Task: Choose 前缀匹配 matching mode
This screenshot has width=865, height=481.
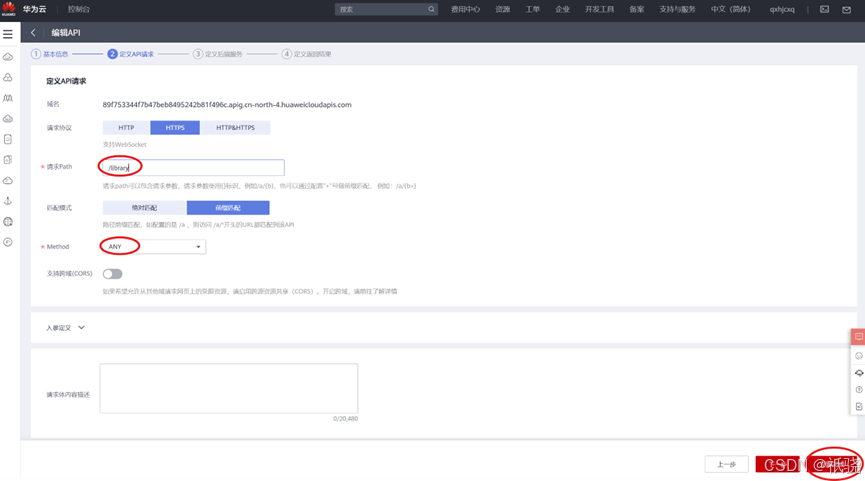Action: (x=228, y=208)
